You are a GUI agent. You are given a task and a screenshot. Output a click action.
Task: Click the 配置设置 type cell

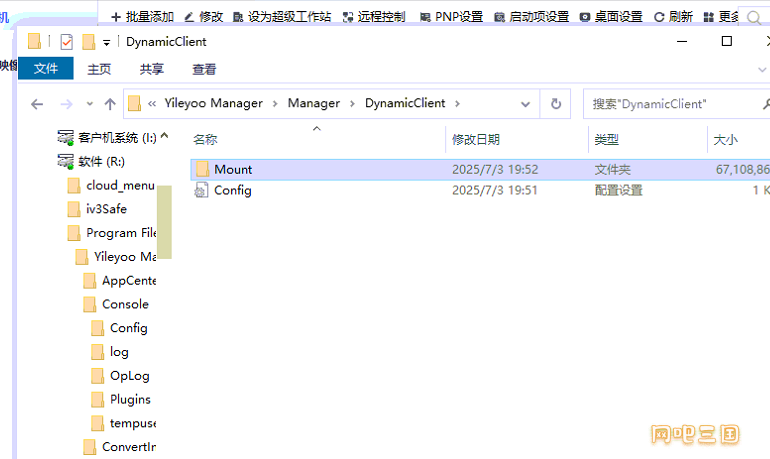pos(618,190)
